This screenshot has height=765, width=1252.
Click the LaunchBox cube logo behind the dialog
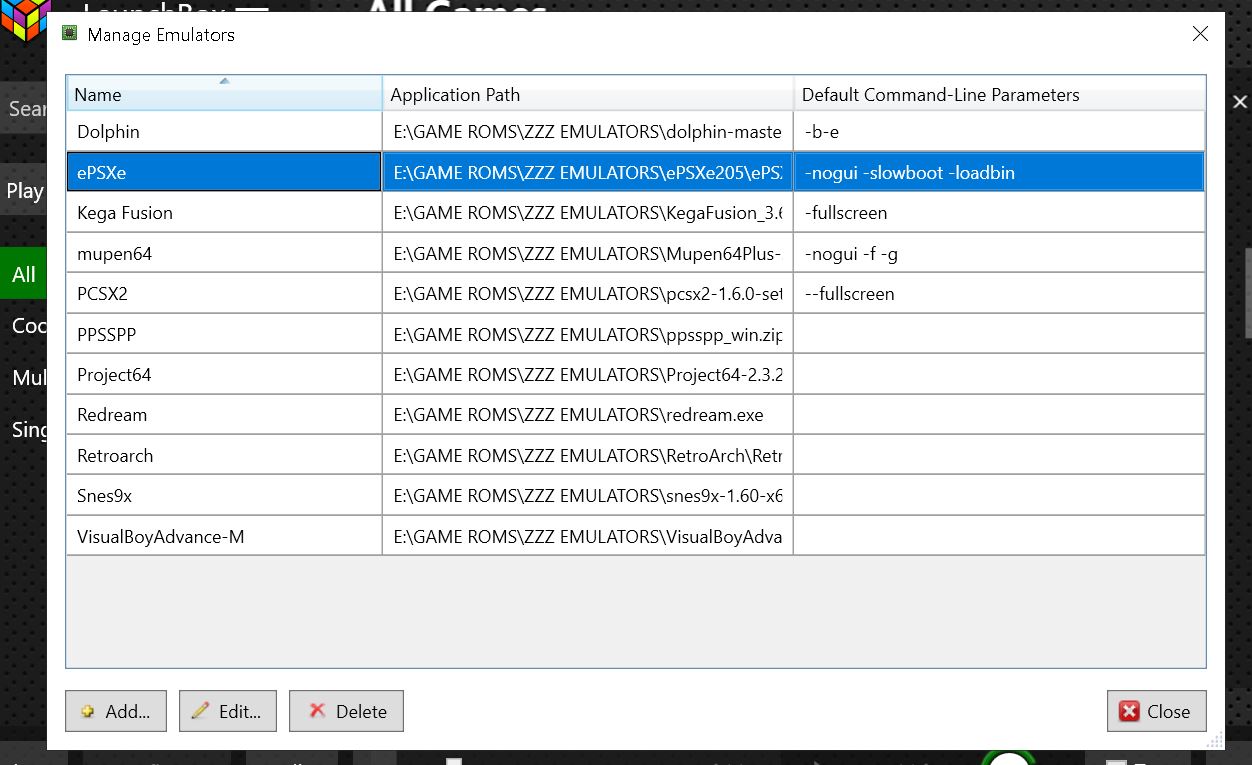[x=24, y=18]
